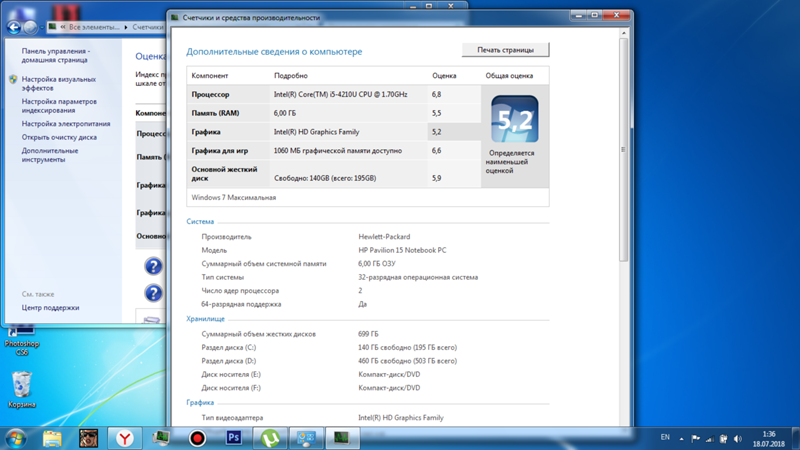Click the computer monitor taskbar icon
Image resolution: width=800 pixels, height=450 pixels.
pos(161,438)
